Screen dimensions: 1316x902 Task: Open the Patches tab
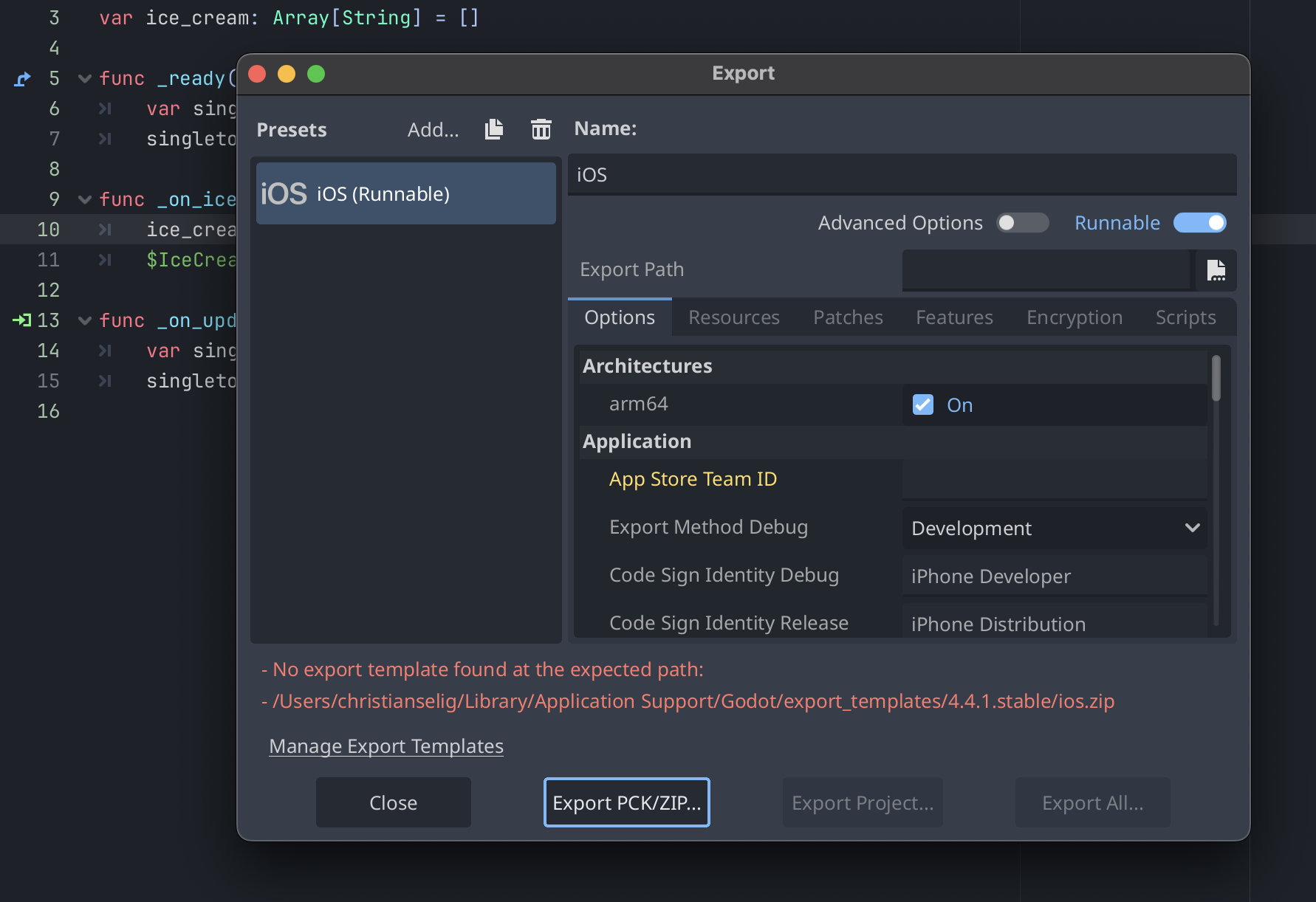[x=848, y=317]
